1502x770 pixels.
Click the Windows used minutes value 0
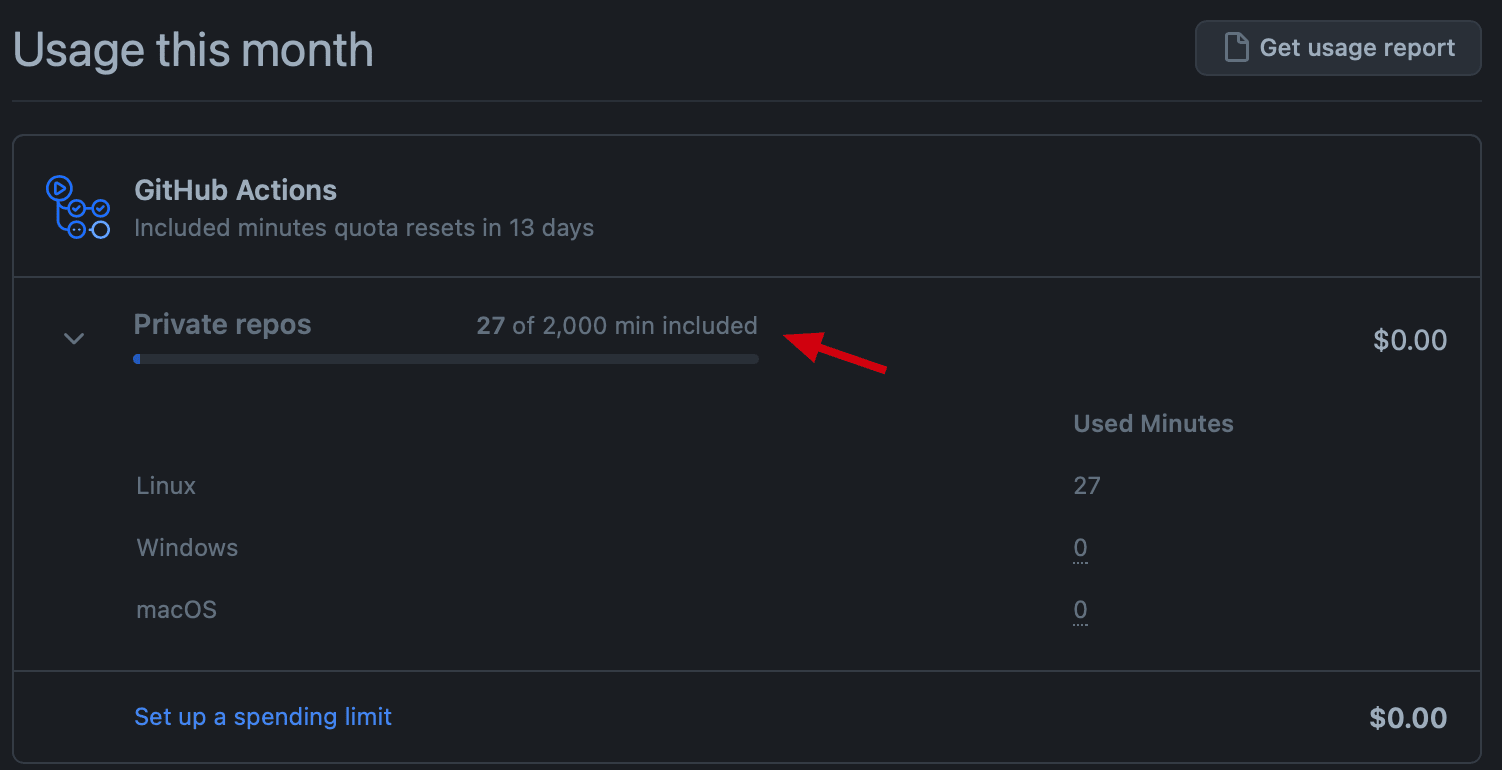click(1080, 548)
